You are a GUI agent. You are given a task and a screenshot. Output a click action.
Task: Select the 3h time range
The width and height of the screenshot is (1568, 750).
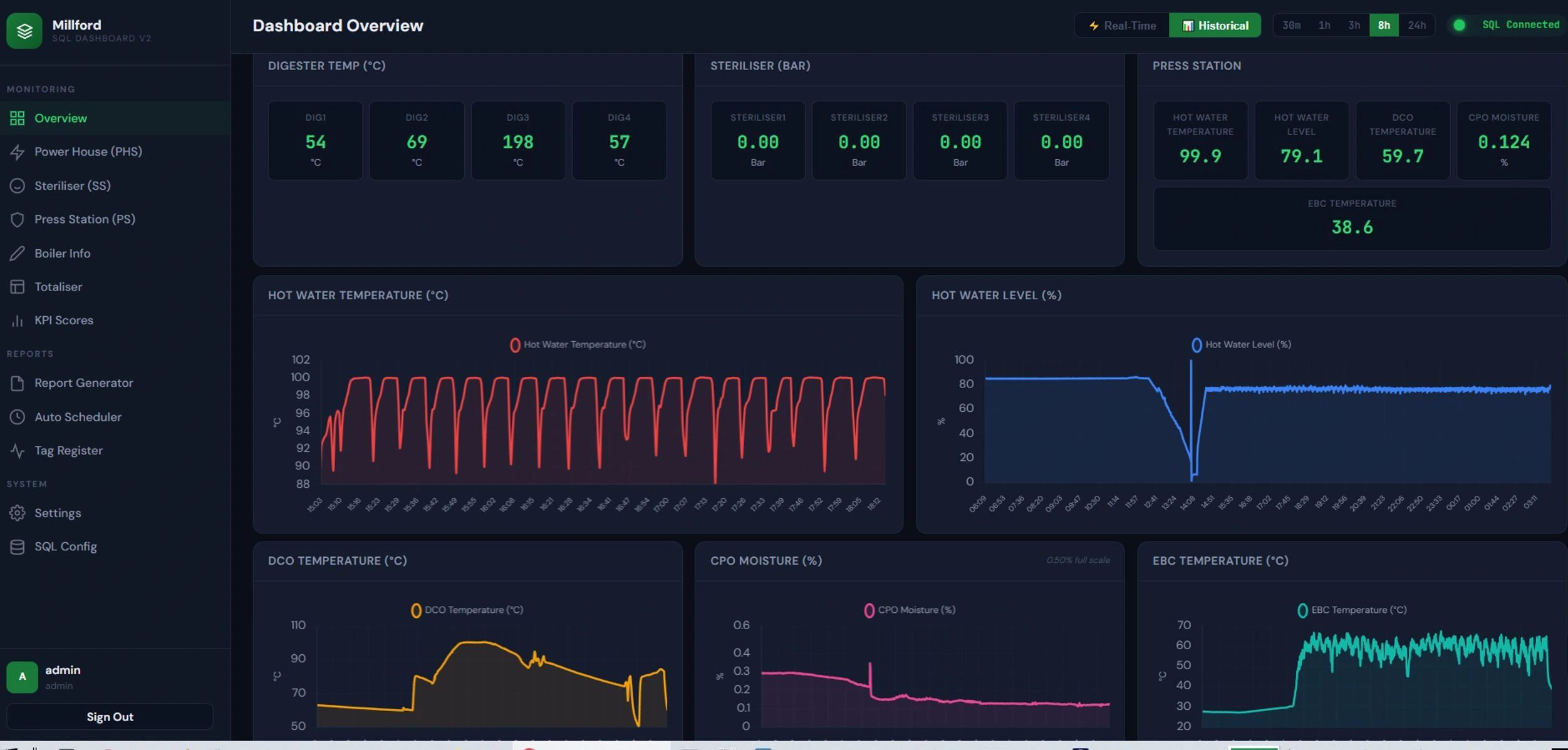click(1354, 26)
